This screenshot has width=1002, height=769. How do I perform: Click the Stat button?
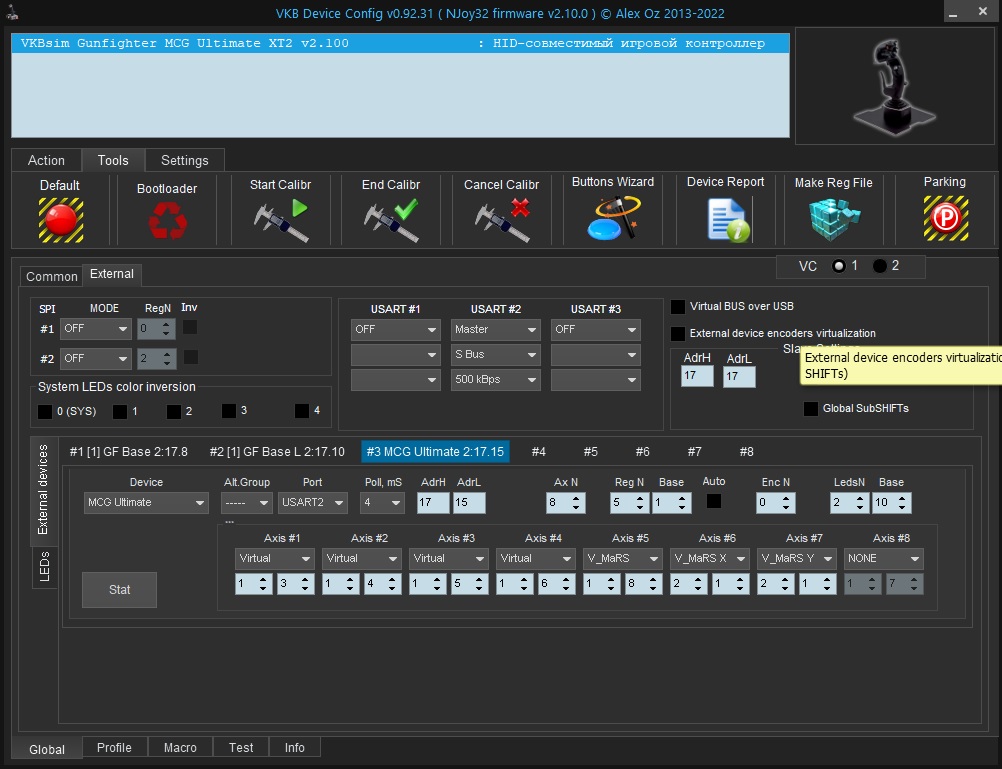click(119, 589)
